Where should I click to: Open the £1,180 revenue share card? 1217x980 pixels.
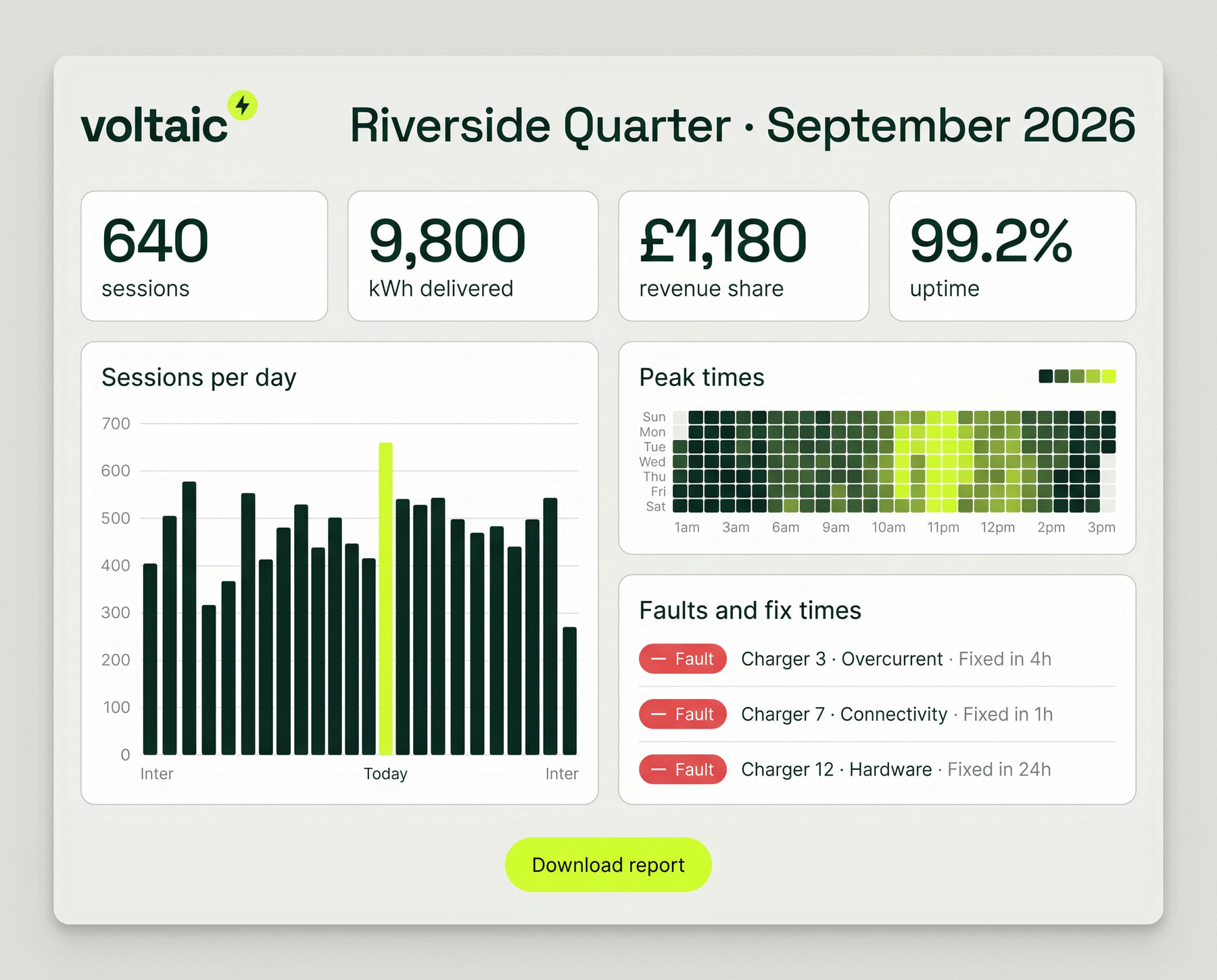[744, 256]
